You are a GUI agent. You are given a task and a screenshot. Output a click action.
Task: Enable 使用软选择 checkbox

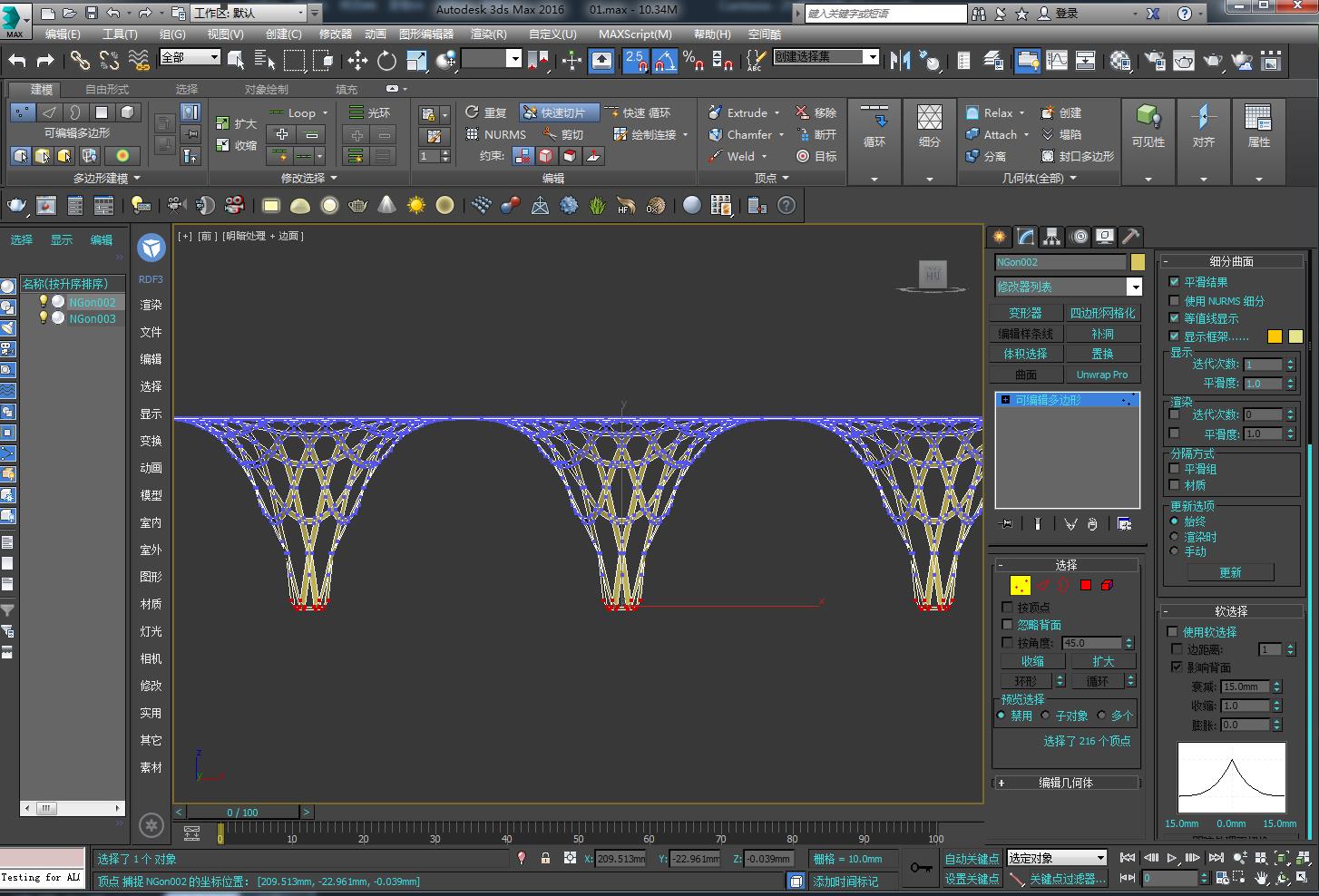(1172, 632)
